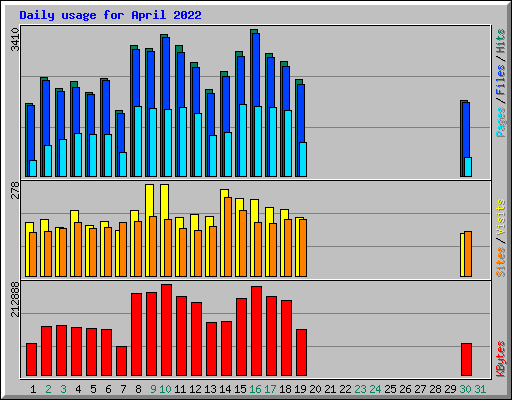Click day 20 on the date axis

coord(315,389)
